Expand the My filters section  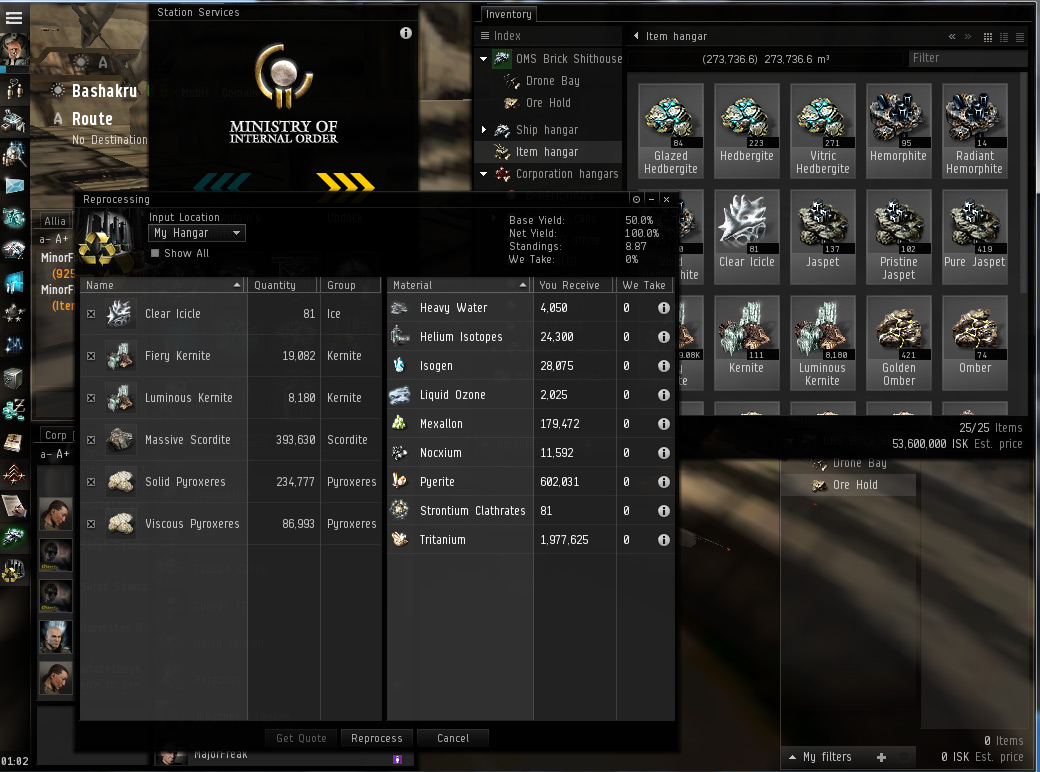[x=793, y=757]
